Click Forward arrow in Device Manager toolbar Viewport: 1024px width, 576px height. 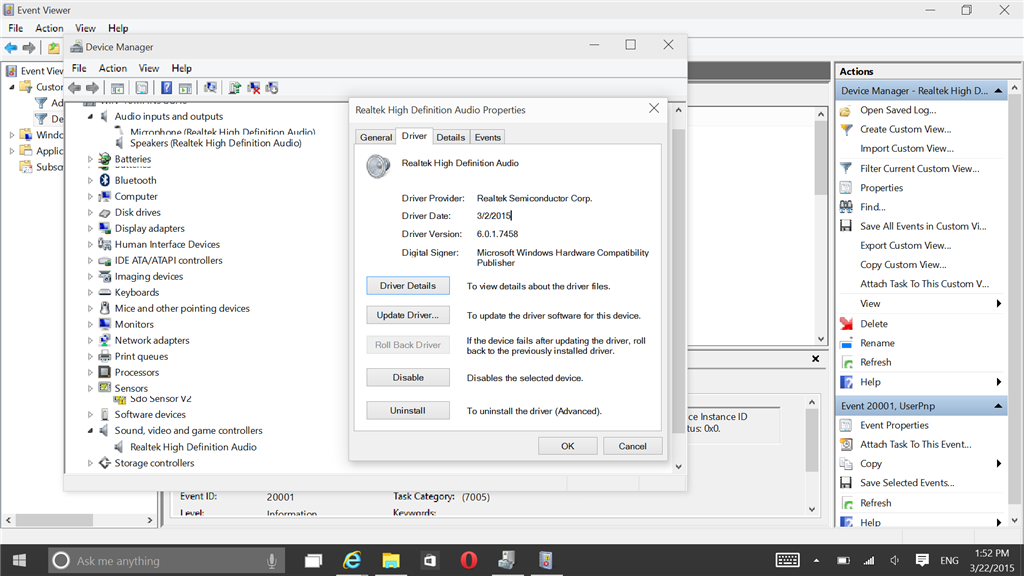pyautogui.click(x=93, y=88)
